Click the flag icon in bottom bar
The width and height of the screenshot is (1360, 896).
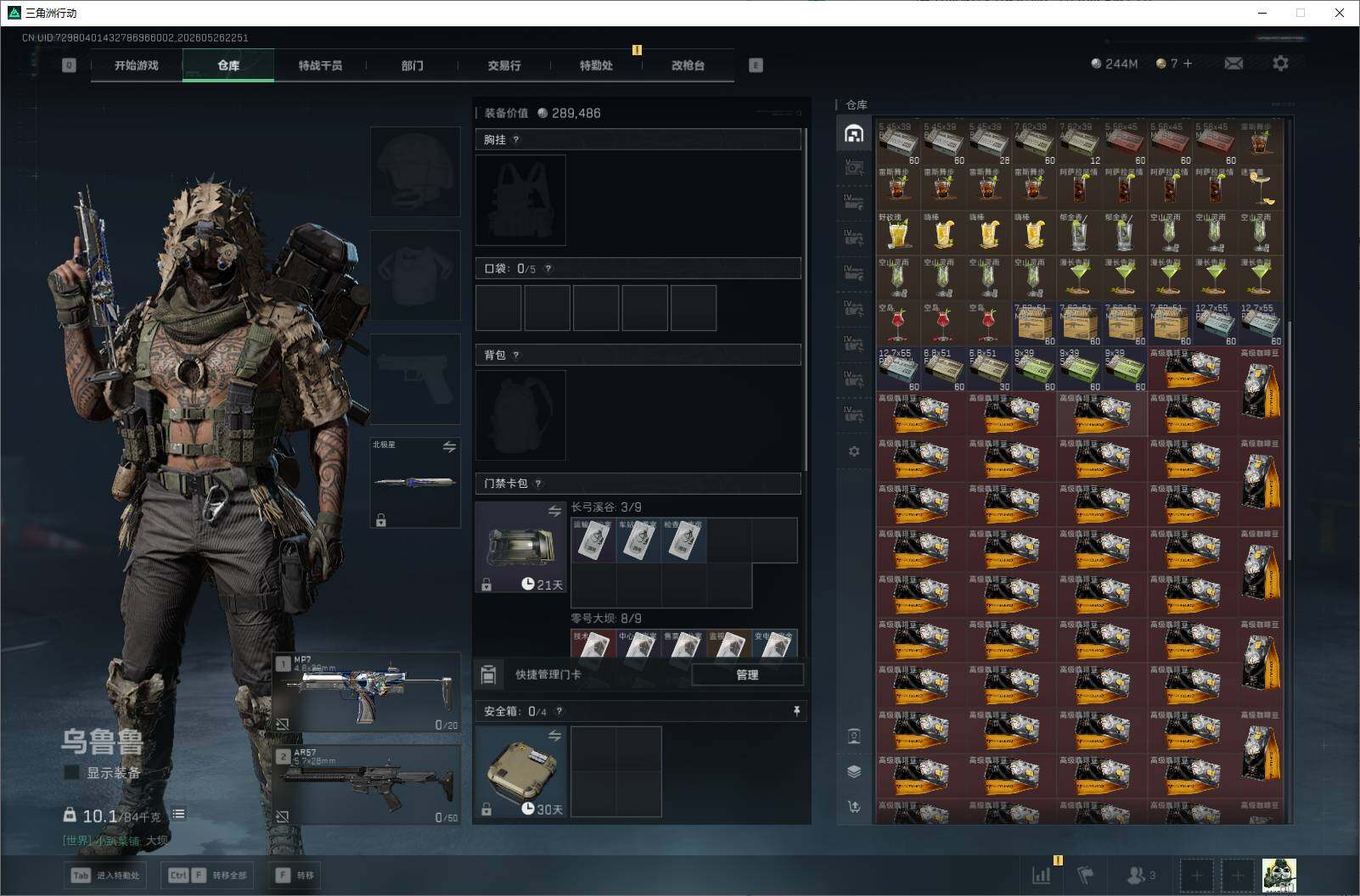[1085, 875]
